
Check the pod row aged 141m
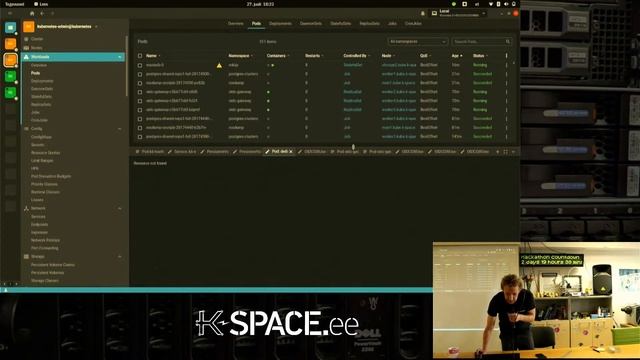(x=140, y=137)
